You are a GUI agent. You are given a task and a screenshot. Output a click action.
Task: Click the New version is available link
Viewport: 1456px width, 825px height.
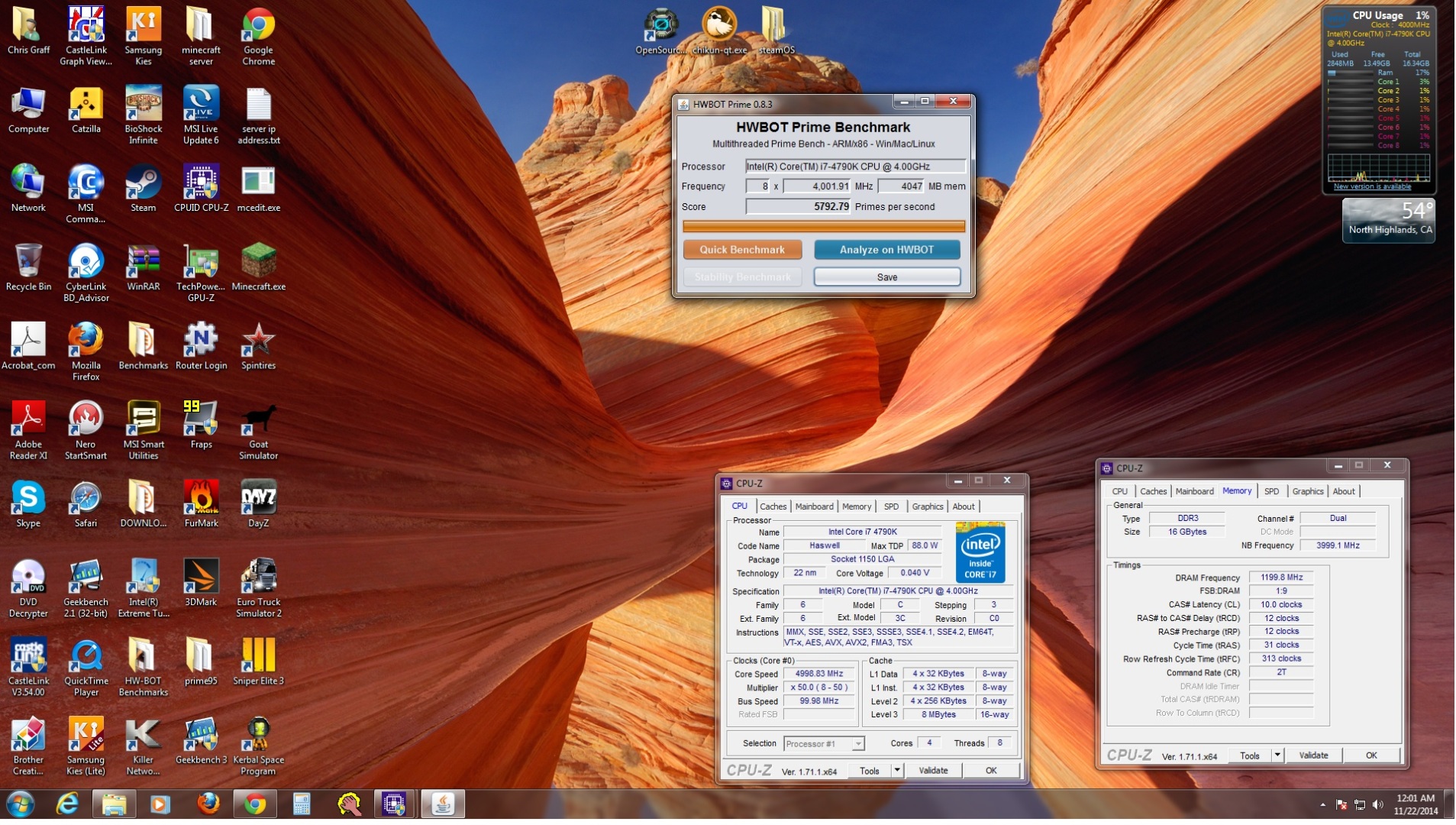1373,187
